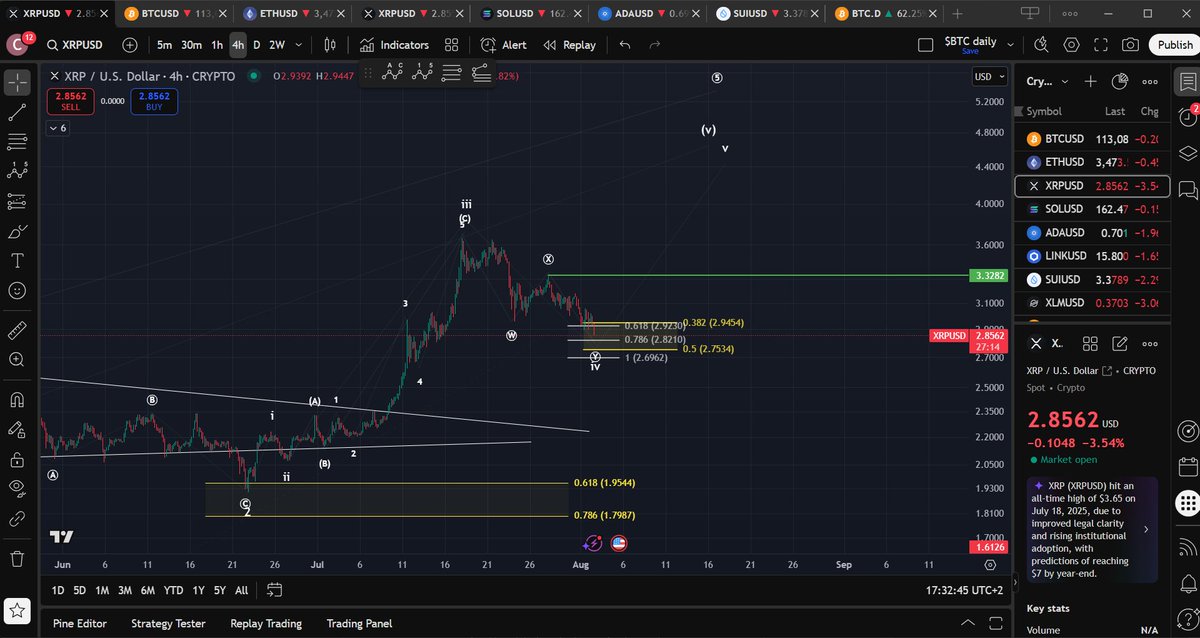Click the redo arrow

click(x=655, y=45)
